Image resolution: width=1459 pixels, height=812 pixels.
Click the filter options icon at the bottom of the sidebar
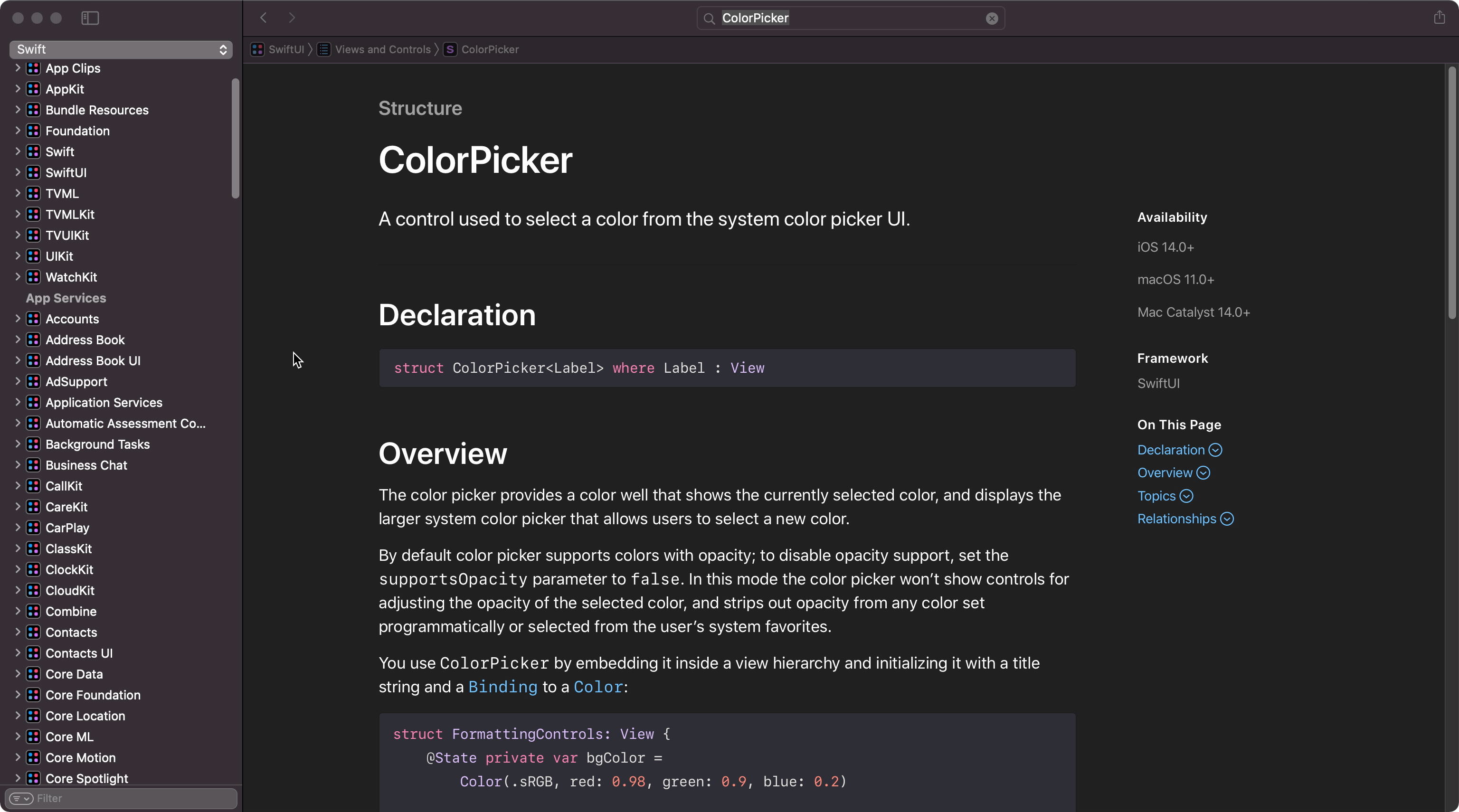pyautogui.click(x=21, y=798)
